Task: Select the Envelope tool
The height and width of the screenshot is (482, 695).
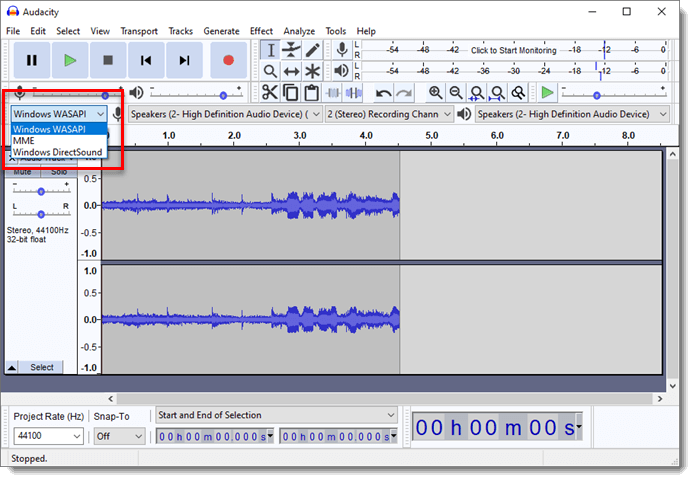Action: [x=291, y=50]
